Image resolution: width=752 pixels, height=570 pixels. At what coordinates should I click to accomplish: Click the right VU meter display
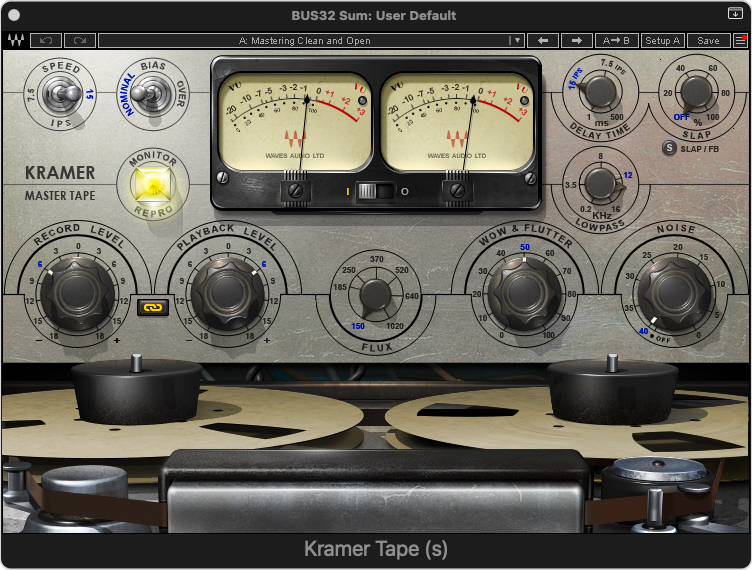457,122
